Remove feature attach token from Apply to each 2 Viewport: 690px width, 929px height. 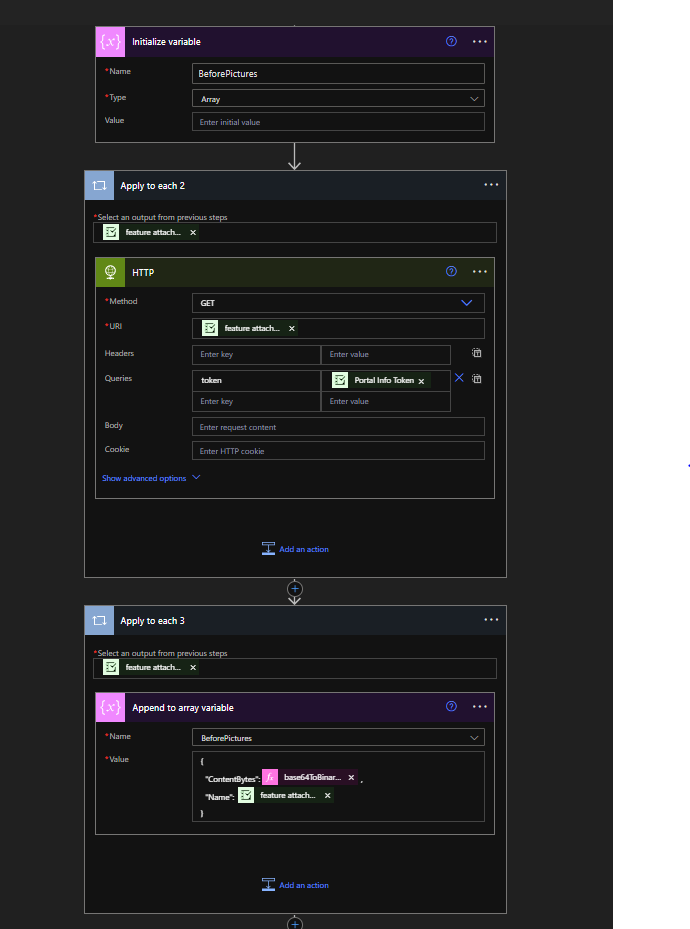pos(193,233)
